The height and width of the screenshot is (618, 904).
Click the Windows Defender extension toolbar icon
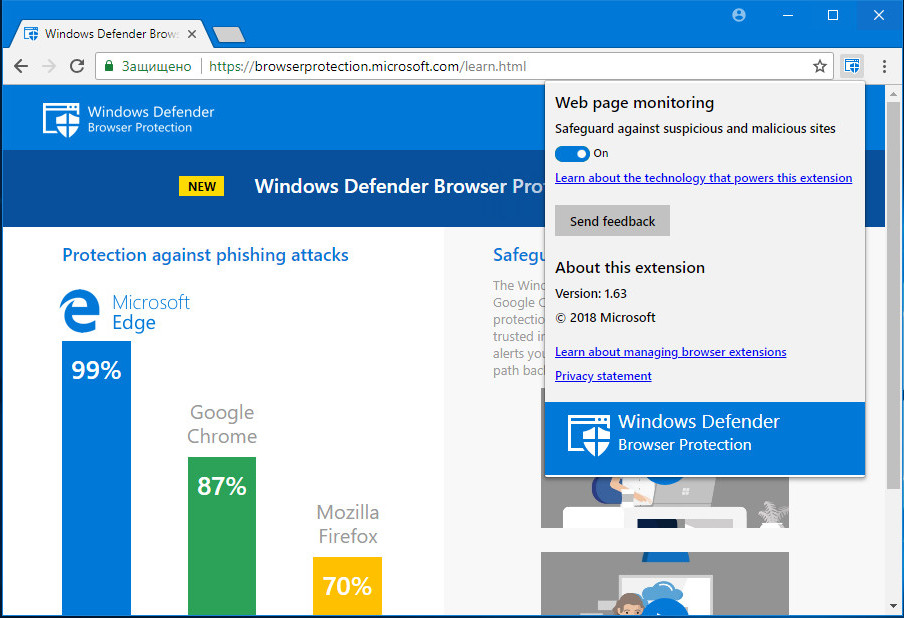click(x=852, y=66)
